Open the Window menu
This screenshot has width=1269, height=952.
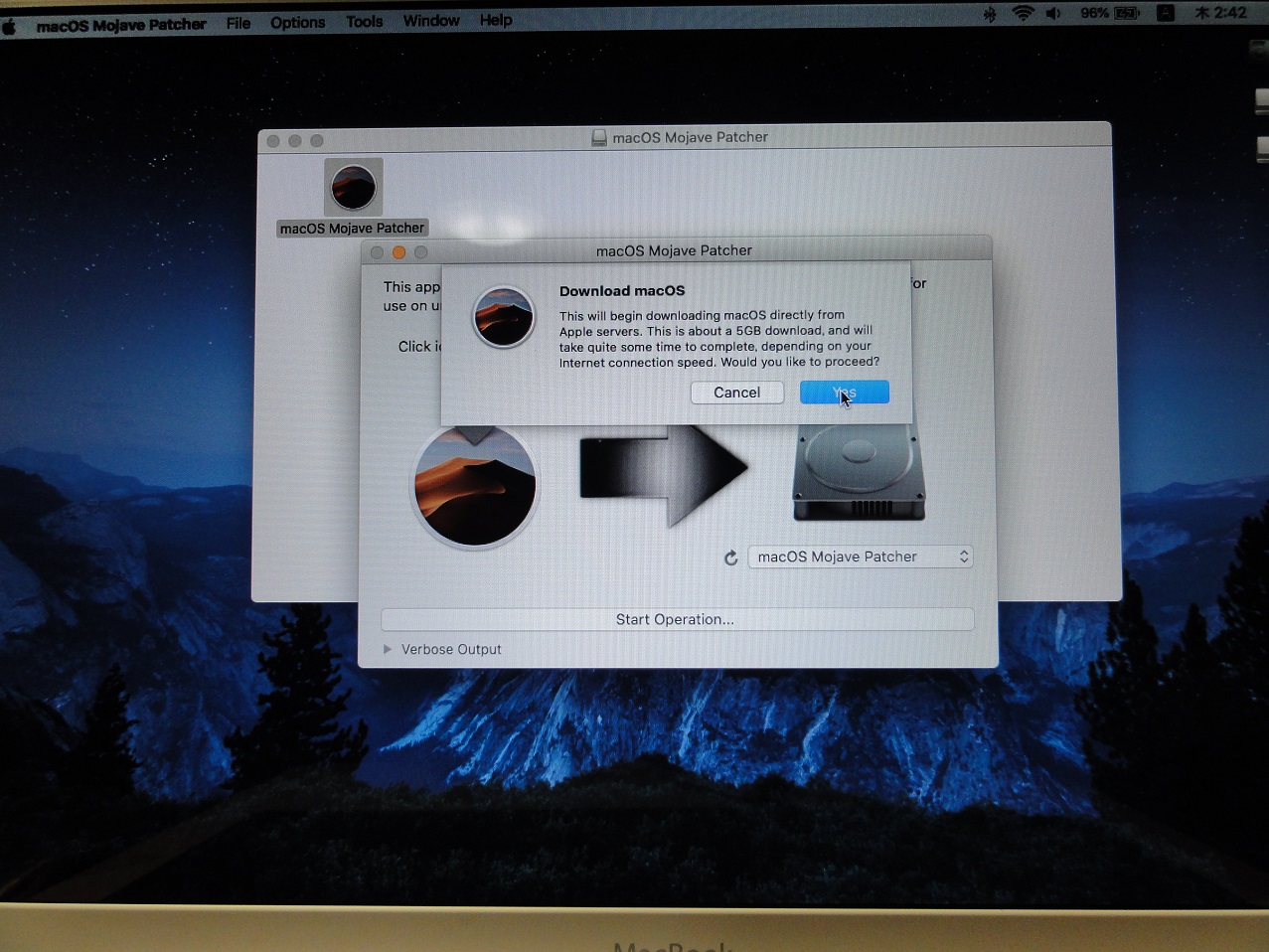pos(431,21)
